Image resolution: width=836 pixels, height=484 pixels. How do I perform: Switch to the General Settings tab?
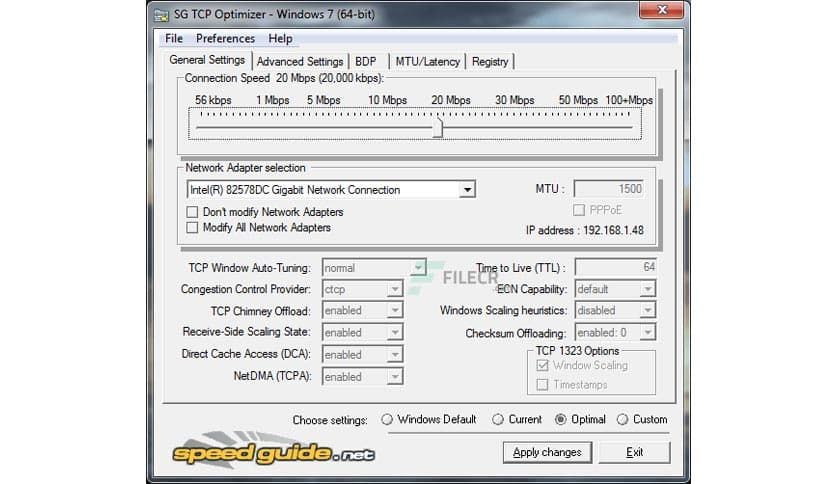tap(207, 60)
